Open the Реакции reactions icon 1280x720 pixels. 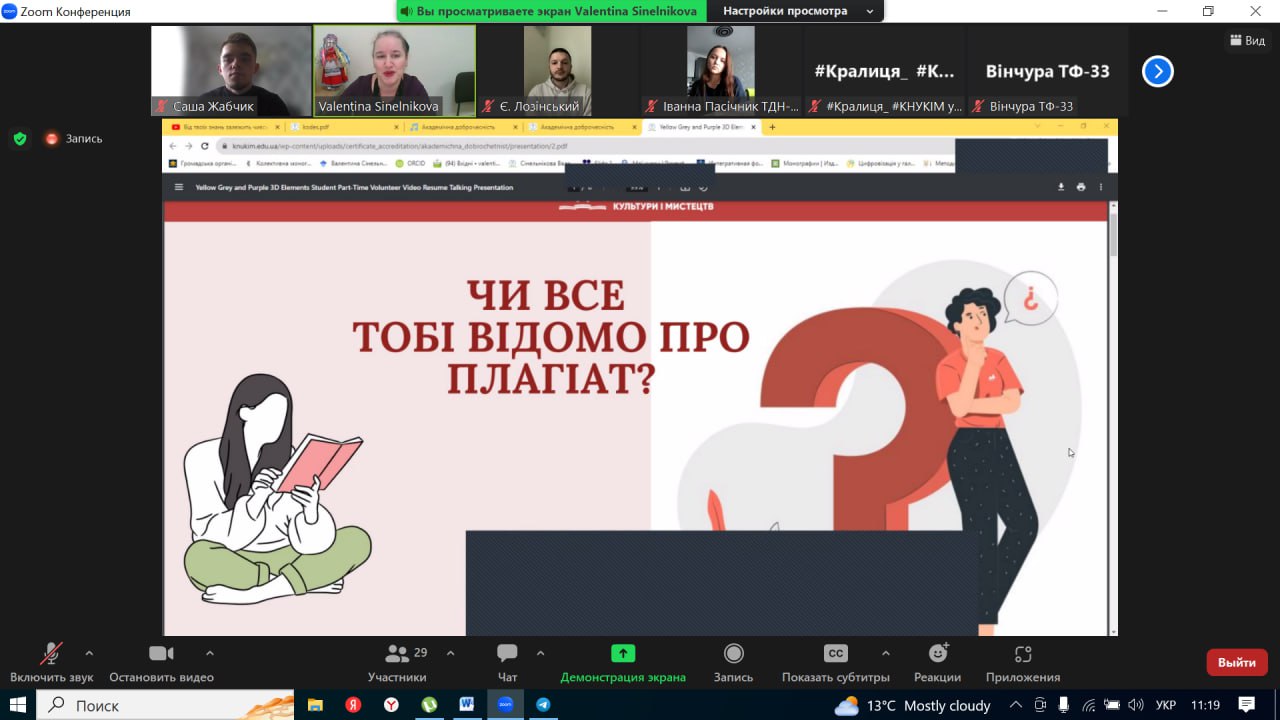click(938, 654)
